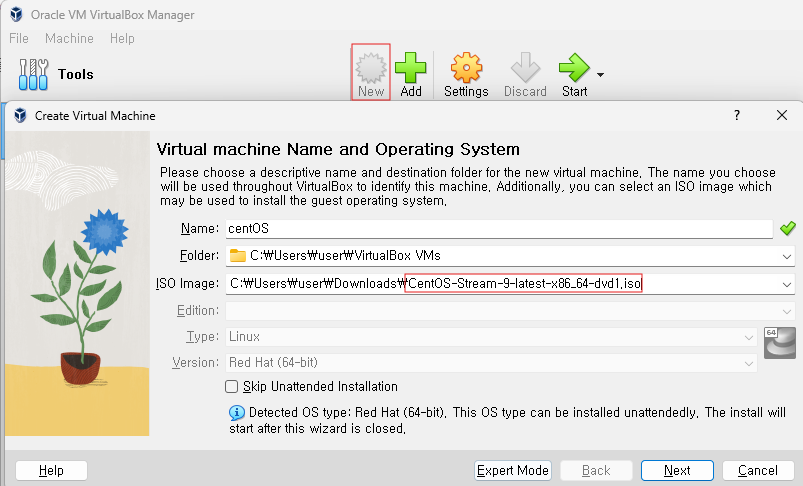This screenshot has width=803, height=486.
Task: Click the Discard toolbar icon
Action: point(525,67)
